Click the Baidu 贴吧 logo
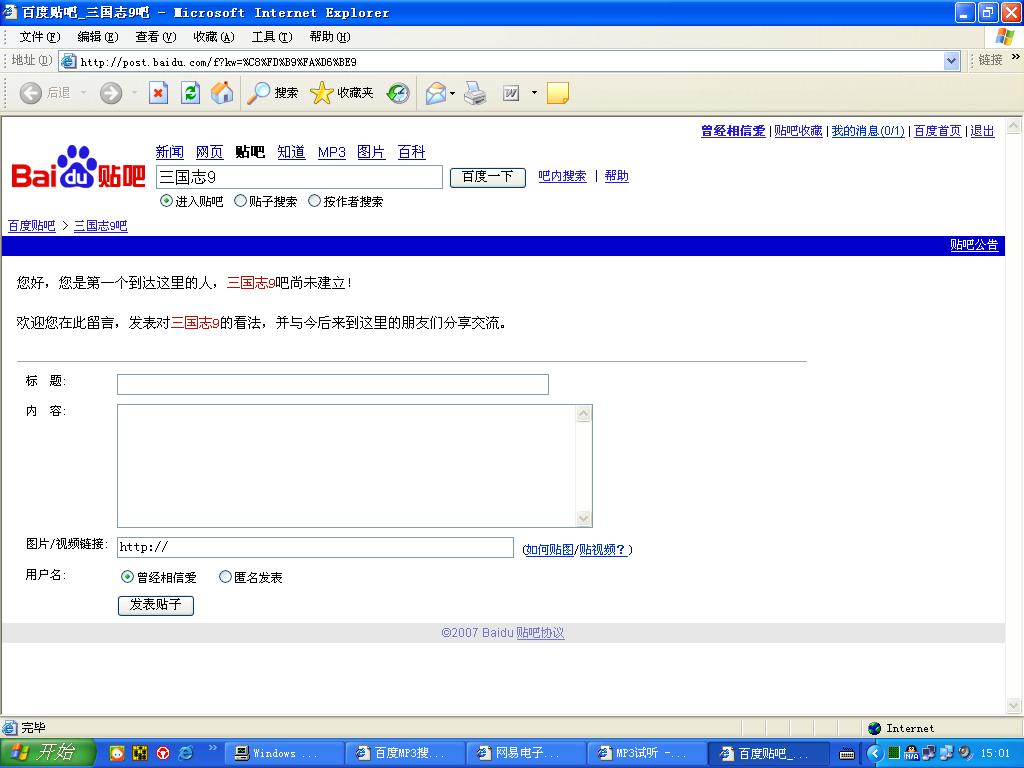The height and width of the screenshot is (768, 1024). tap(78, 168)
